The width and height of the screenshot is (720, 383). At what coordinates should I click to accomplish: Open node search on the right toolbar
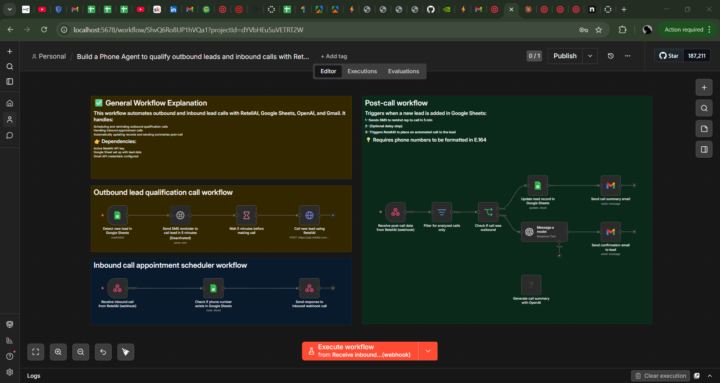pos(704,108)
